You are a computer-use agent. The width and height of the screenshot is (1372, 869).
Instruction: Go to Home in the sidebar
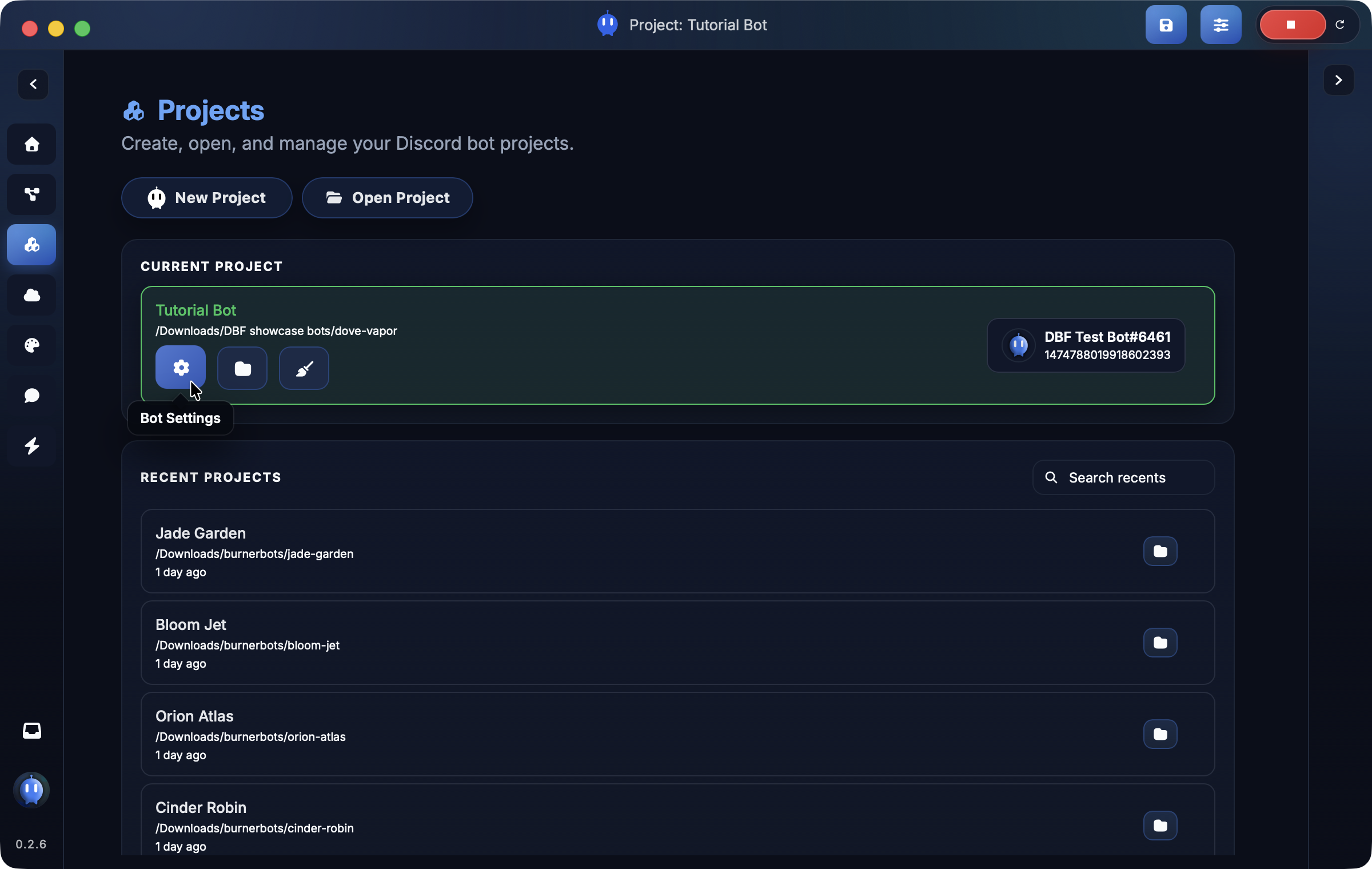(31, 144)
